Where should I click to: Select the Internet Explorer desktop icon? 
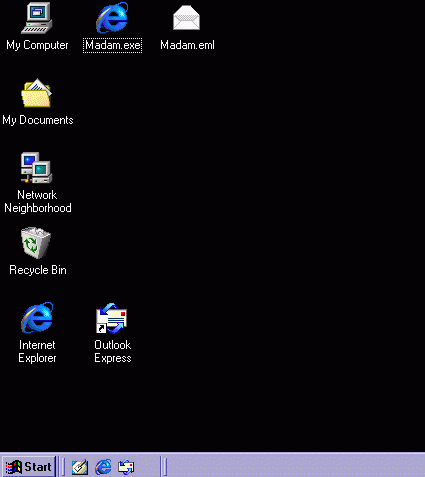(37, 318)
